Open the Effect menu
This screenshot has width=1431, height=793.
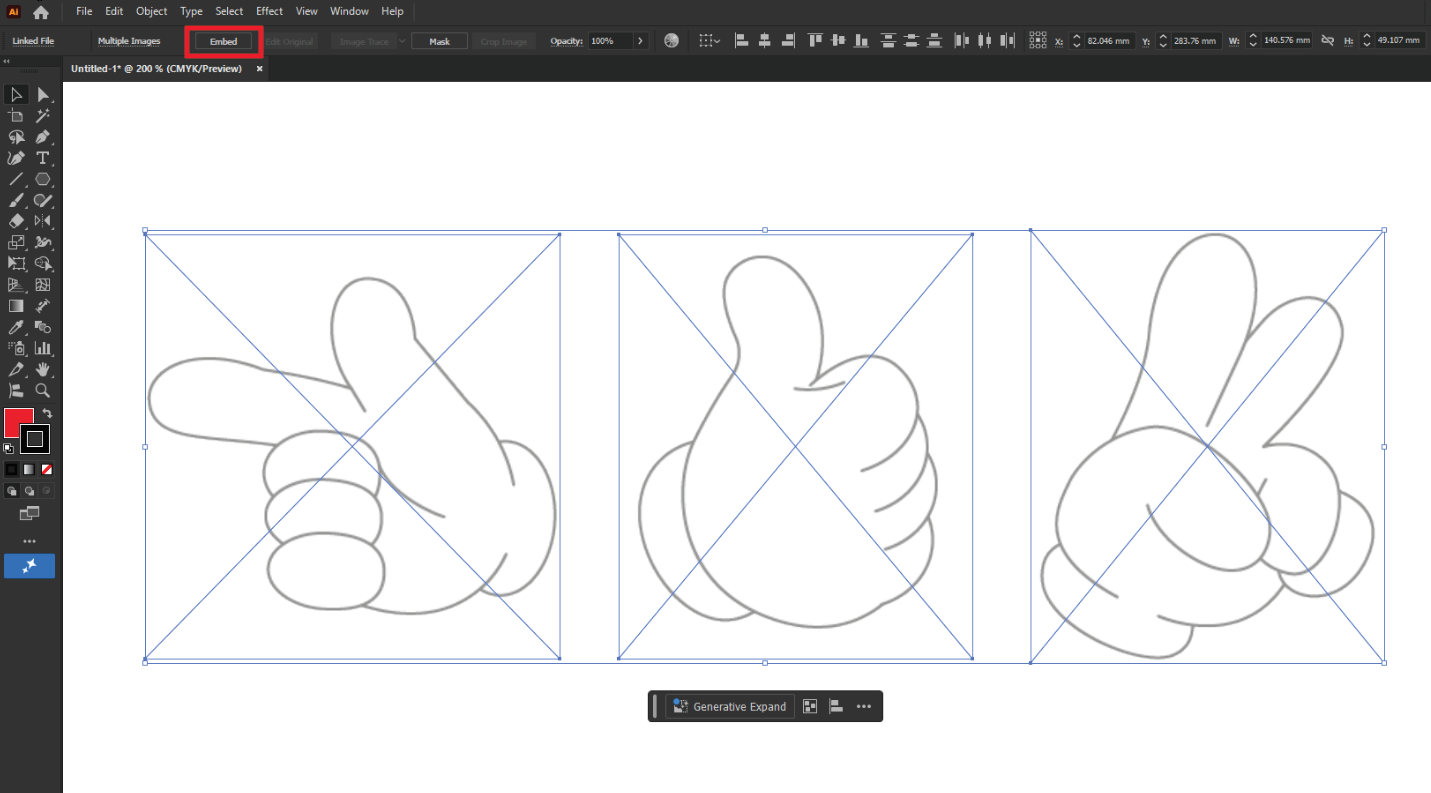click(x=269, y=11)
